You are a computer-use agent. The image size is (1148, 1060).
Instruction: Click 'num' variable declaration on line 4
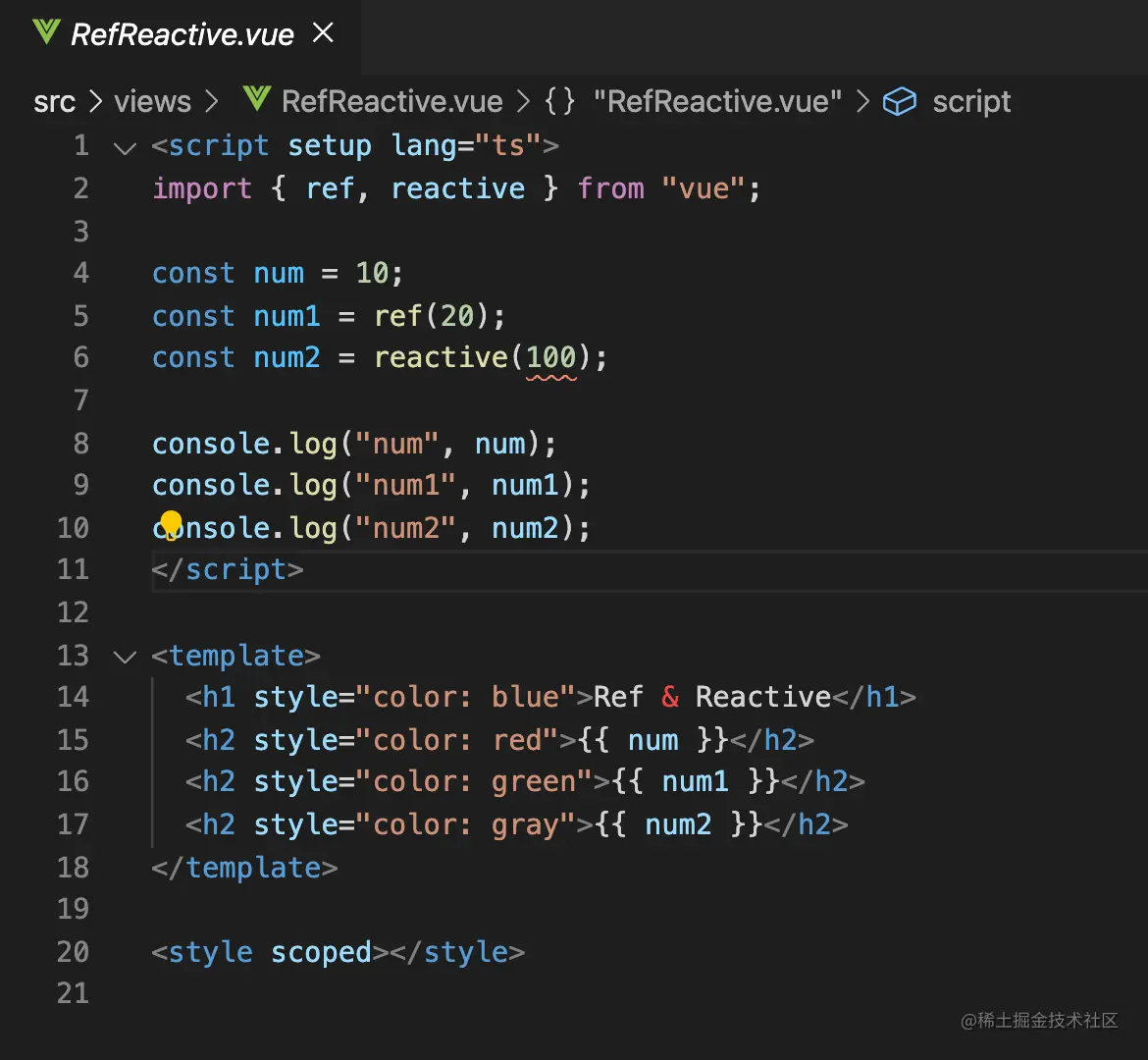coord(279,273)
